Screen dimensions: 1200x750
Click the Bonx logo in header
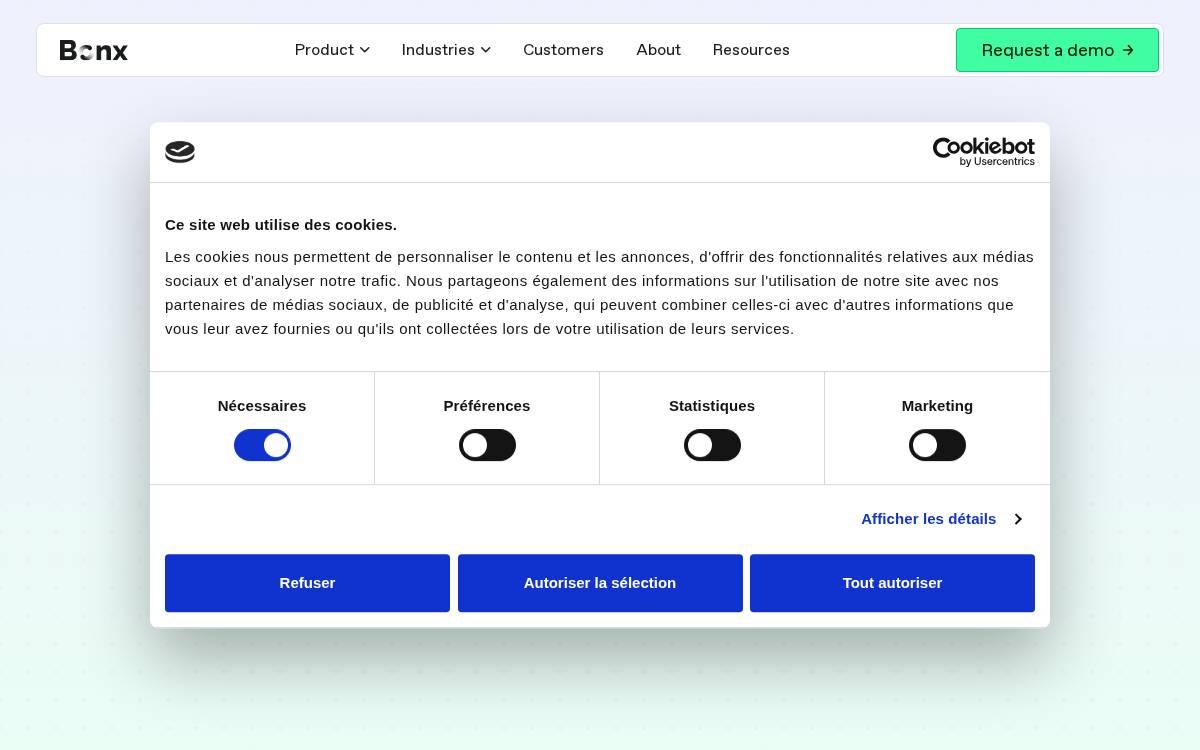coord(94,50)
